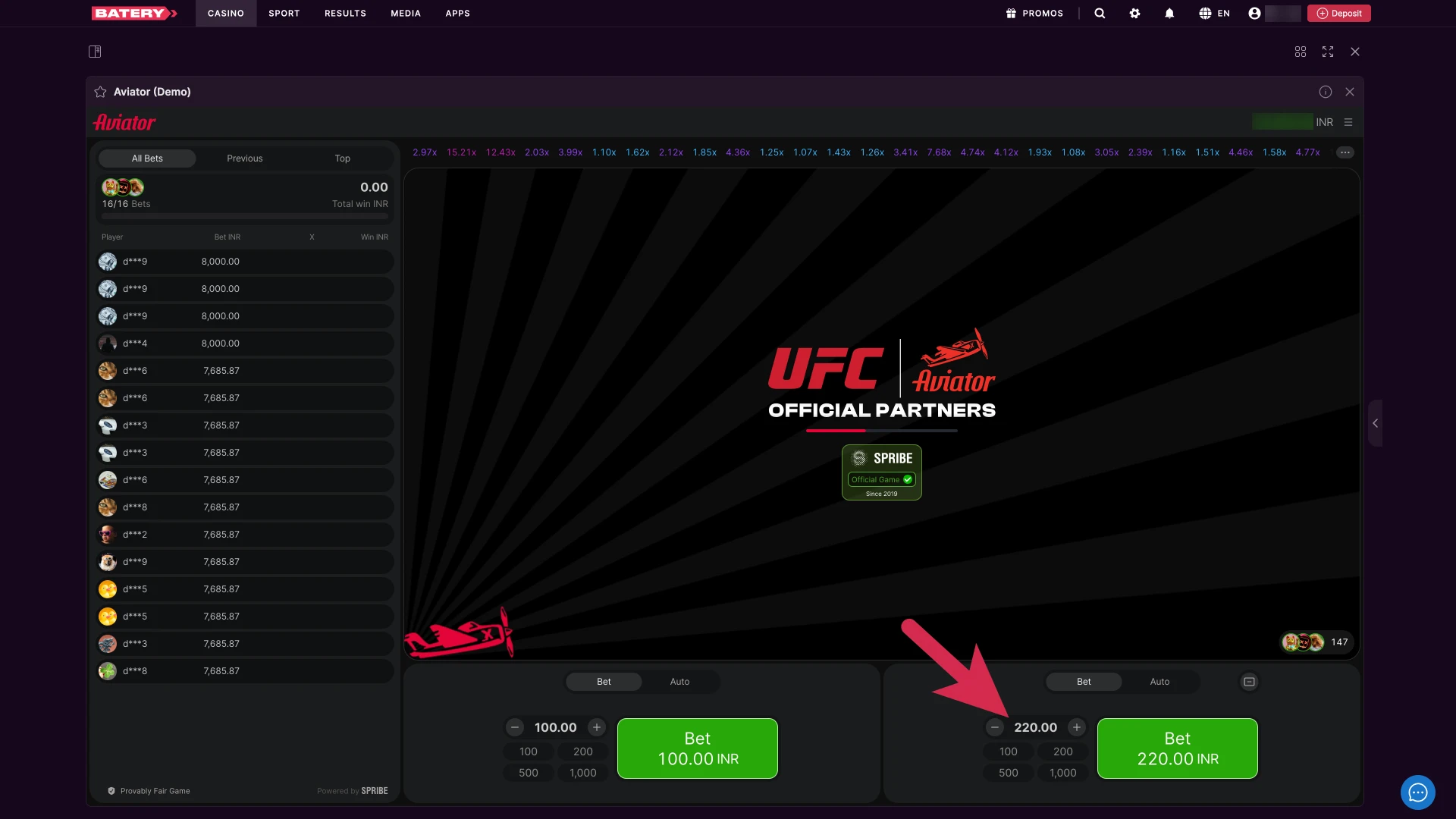Open the Results section
This screenshot has height=819, width=1456.
(x=345, y=13)
